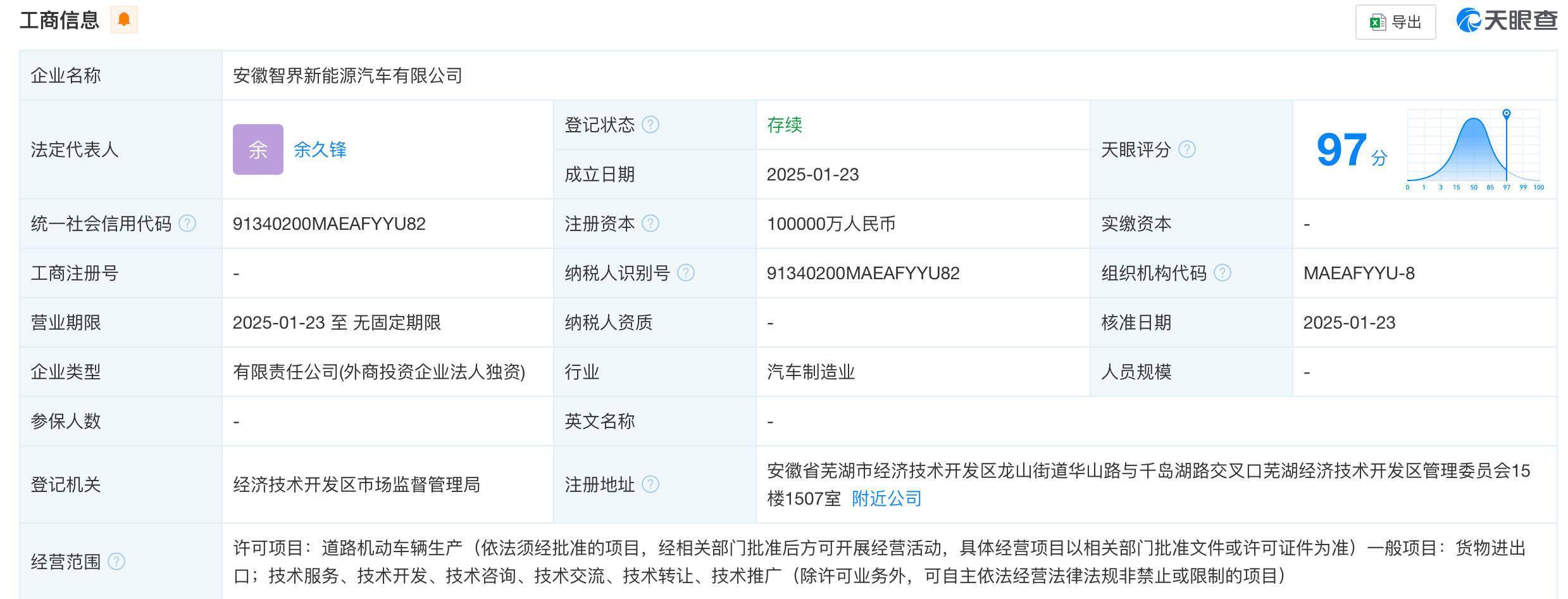
Task: Click the 存续 registration status
Action: [785, 125]
